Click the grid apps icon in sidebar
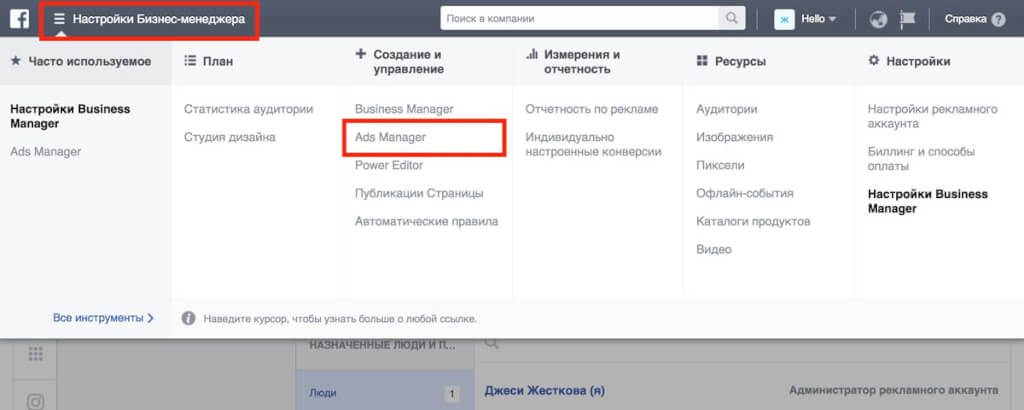The height and width of the screenshot is (410, 1024). click(35, 354)
